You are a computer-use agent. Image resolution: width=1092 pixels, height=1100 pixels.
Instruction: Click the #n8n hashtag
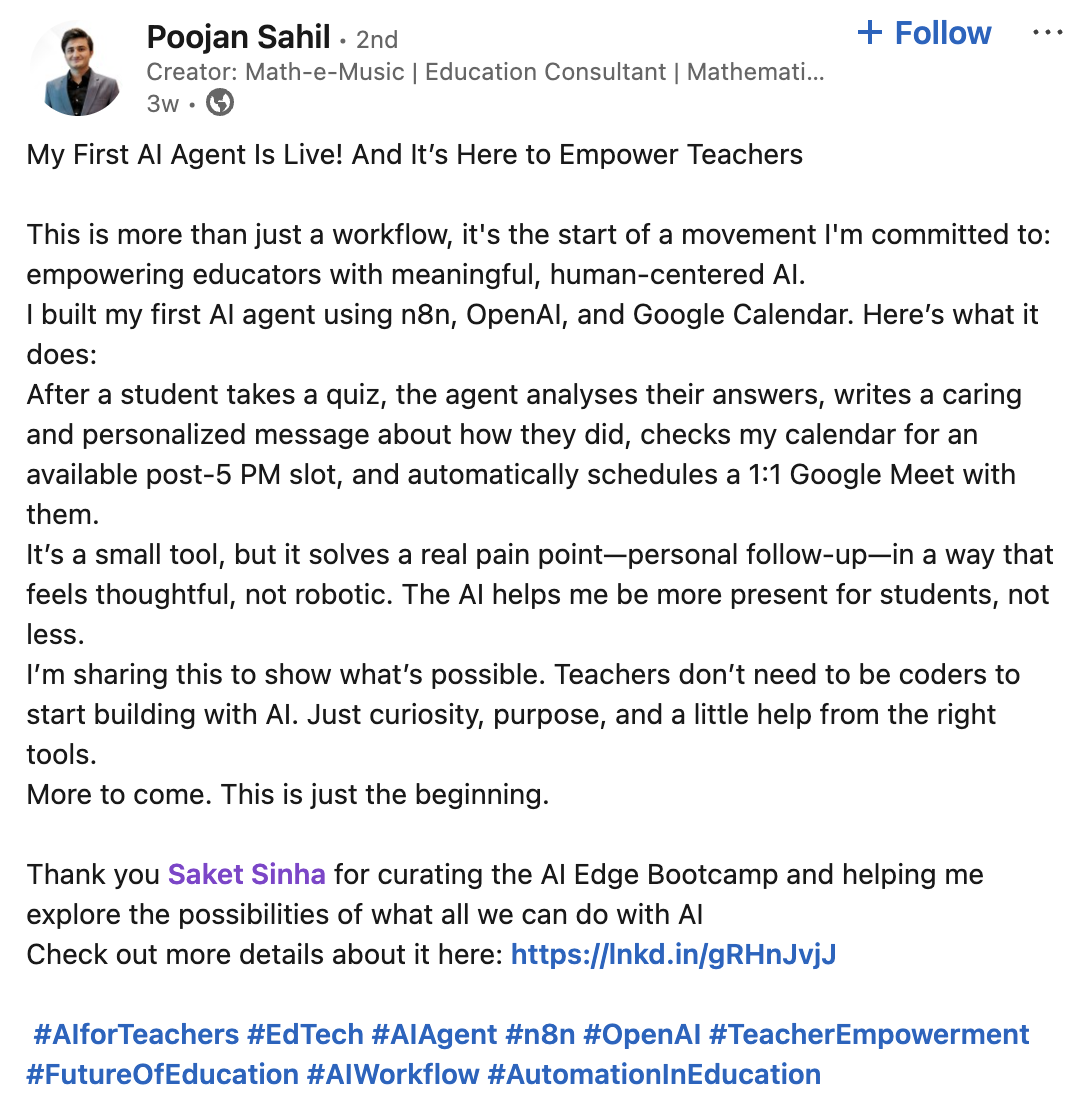540,1034
